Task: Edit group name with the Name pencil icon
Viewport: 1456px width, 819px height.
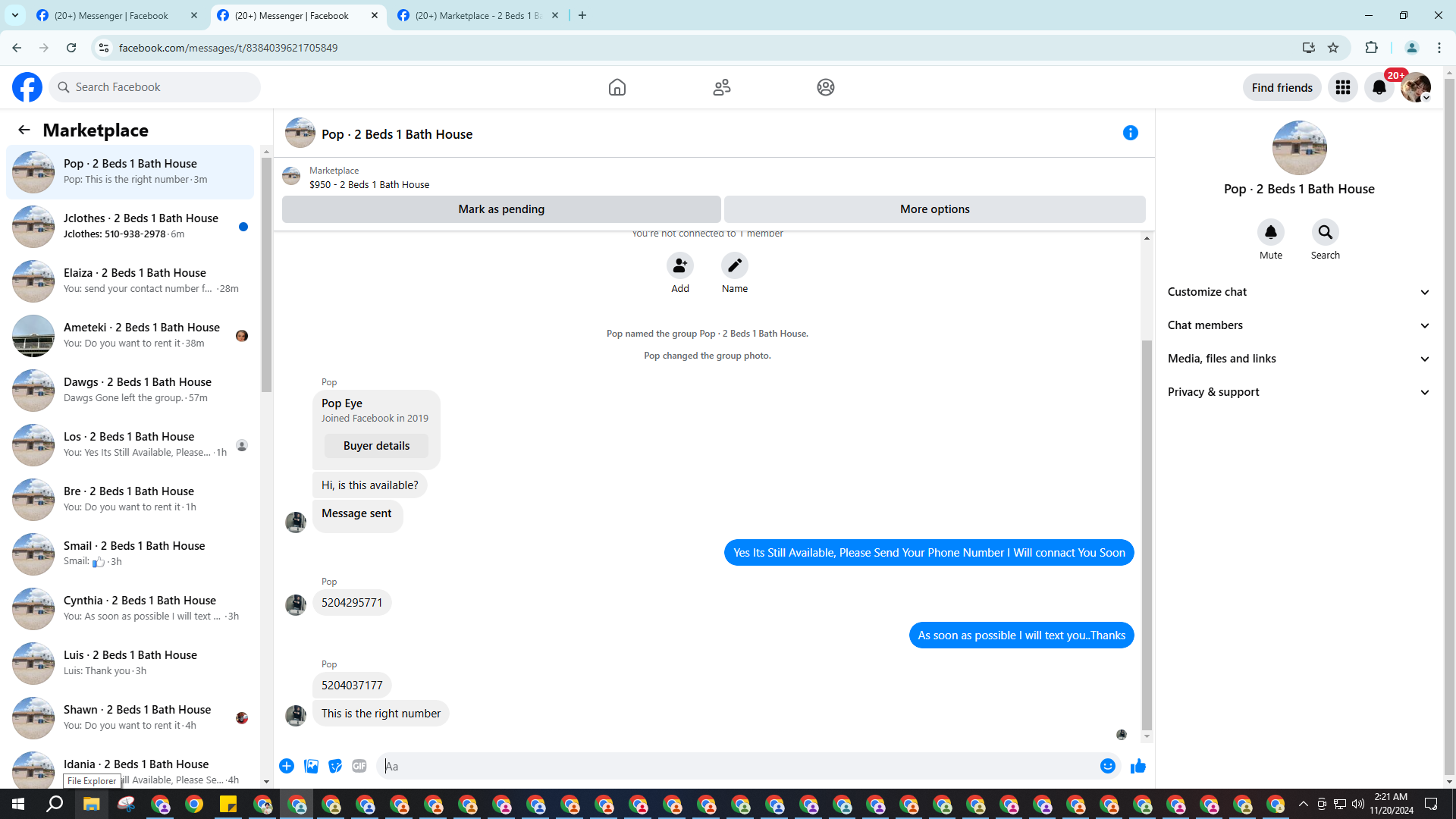Action: 735,265
